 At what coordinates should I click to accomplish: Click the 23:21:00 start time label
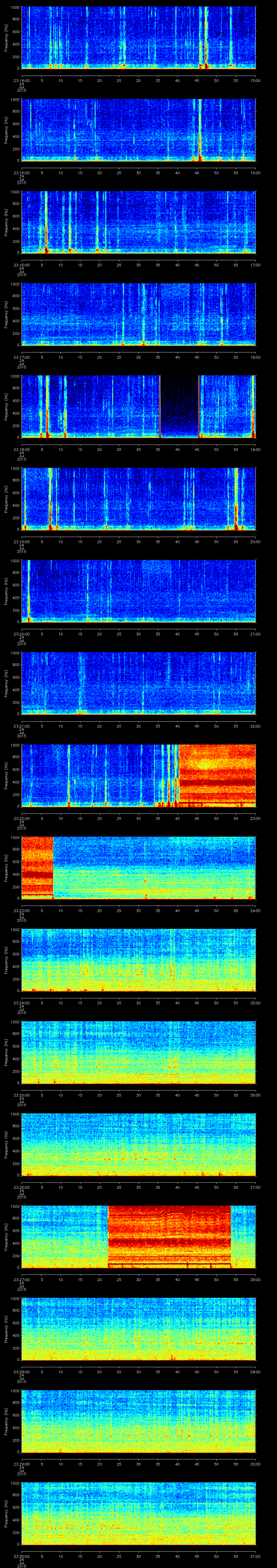click(x=21, y=726)
